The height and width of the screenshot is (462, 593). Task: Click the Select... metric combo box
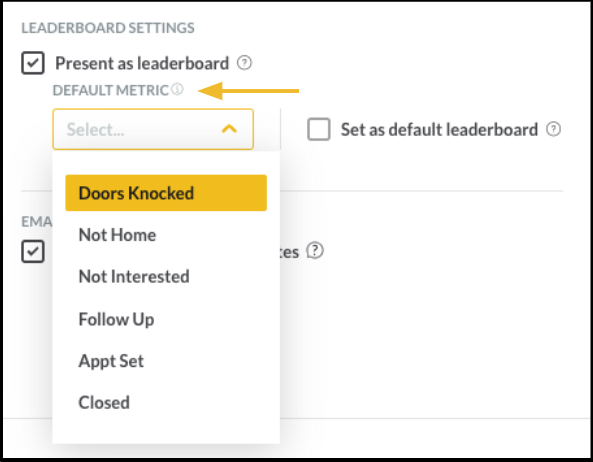click(153, 129)
